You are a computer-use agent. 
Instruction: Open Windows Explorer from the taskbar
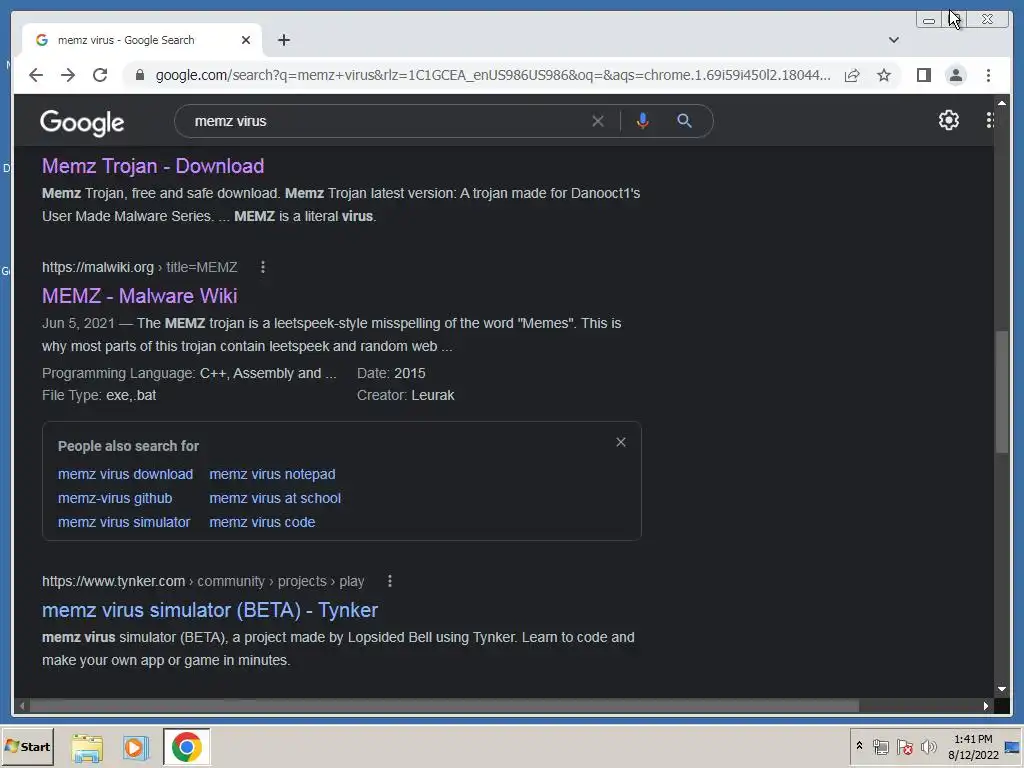[x=87, y=748]
